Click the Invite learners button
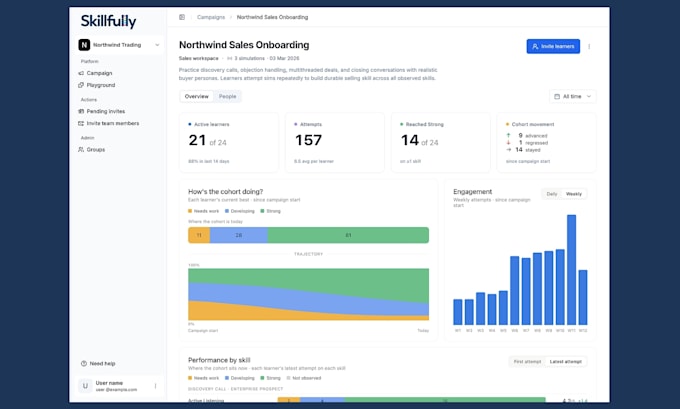The image size is (680, 409). click(x=553, y=46)
